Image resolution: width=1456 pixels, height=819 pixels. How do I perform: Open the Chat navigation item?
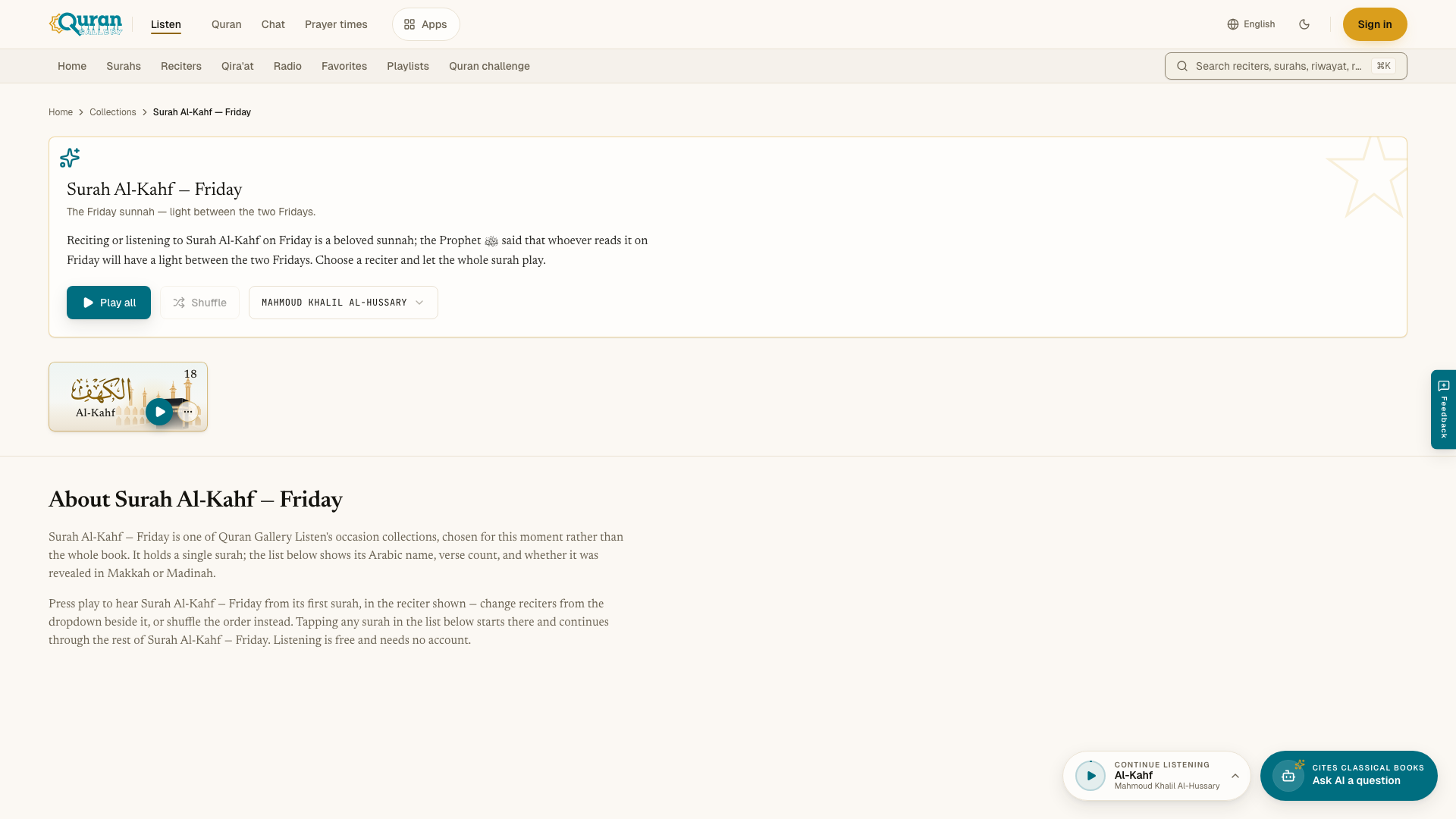tap(273, 24)
